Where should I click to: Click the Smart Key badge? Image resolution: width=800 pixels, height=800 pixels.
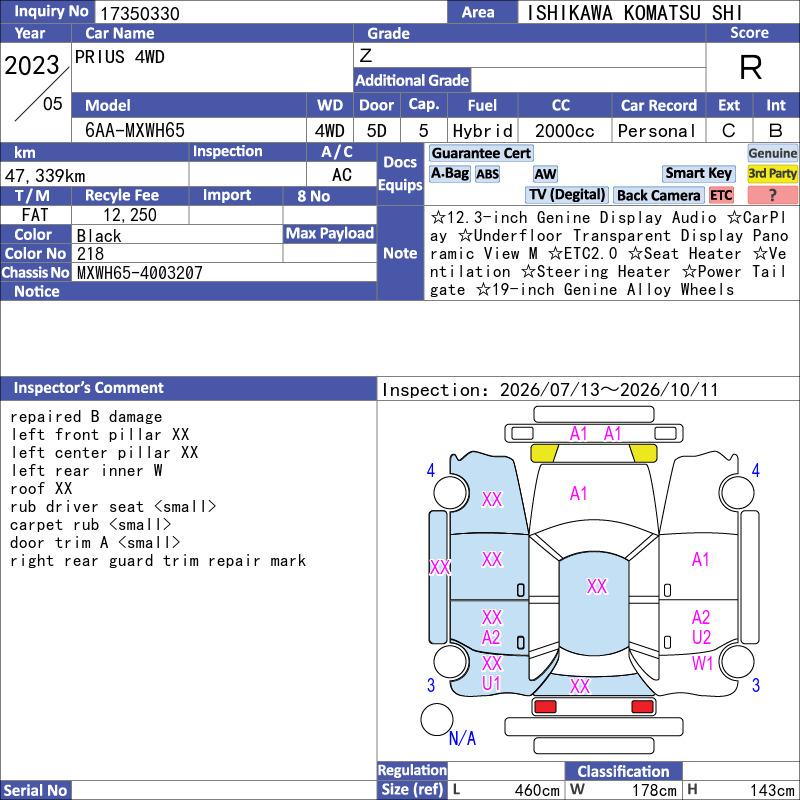pos(698,173)
